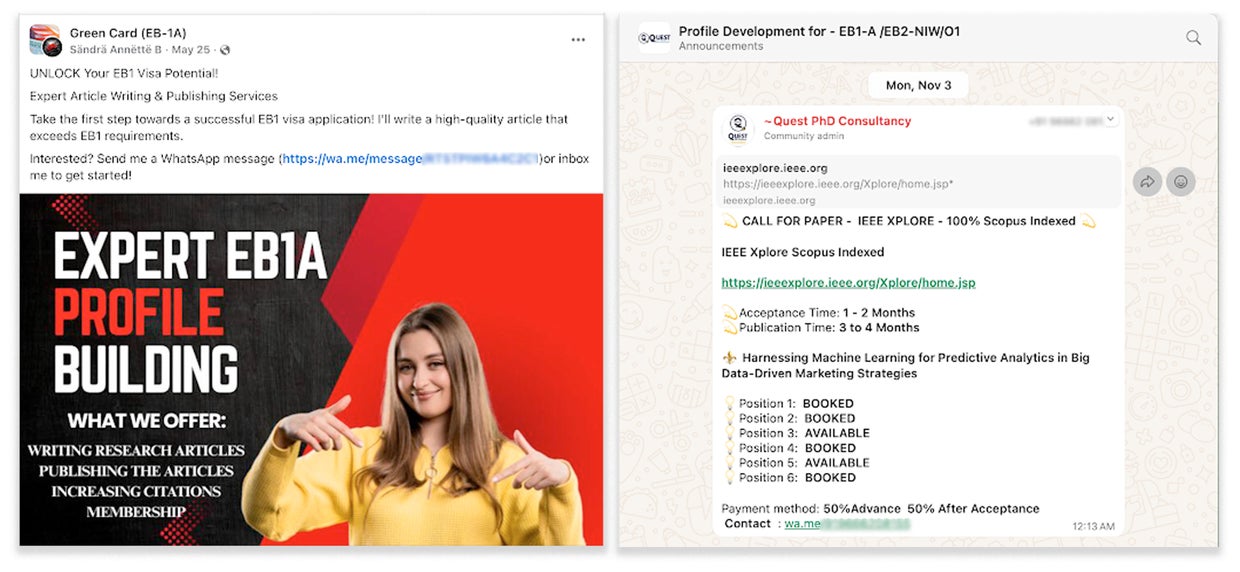Click the Quest sender avatar in message
The width and height of the screenshot is (1240, 572).
tap(738, 129)
